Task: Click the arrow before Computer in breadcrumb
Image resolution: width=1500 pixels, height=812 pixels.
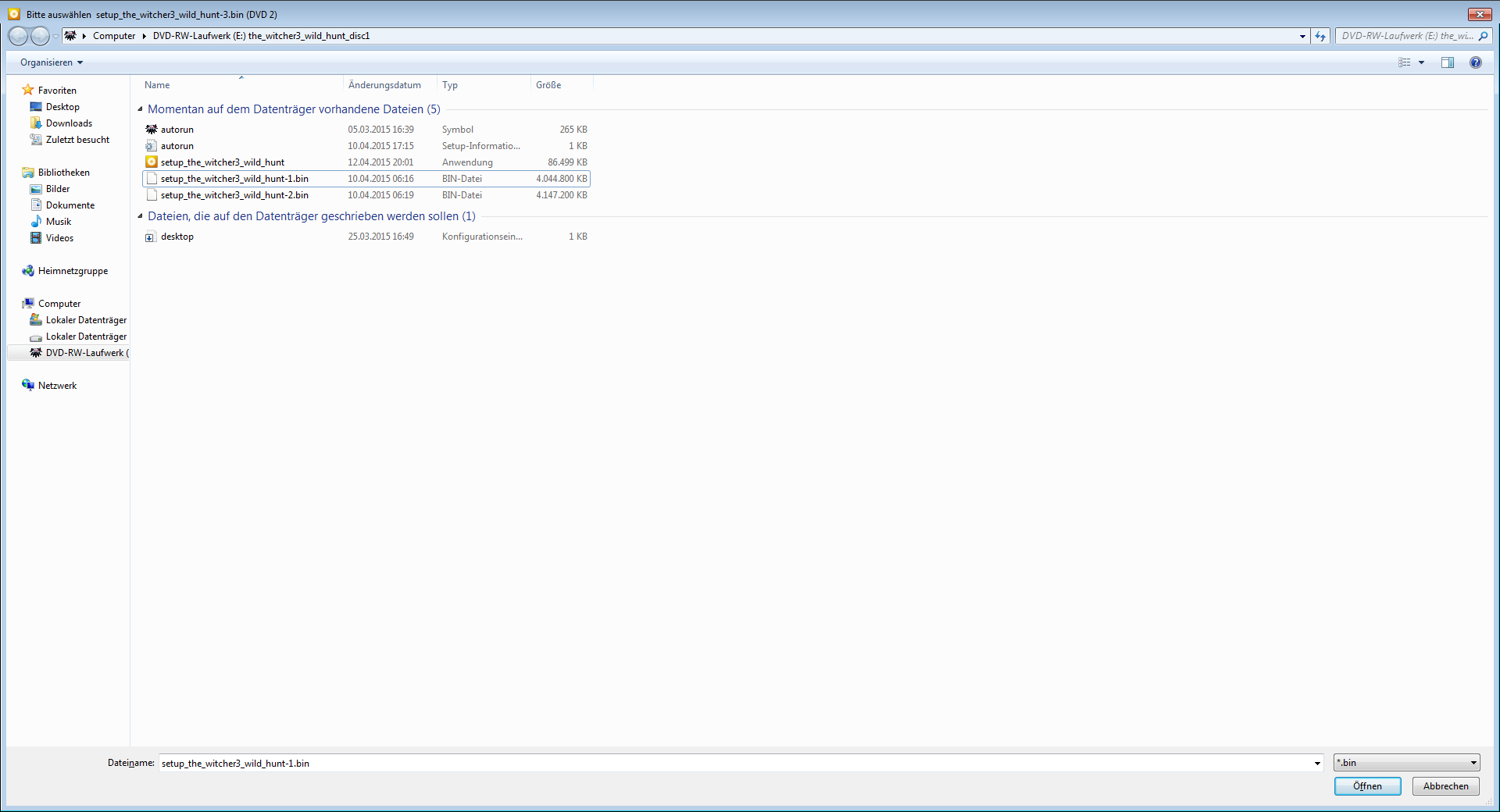Action: click(x=84, y=36)
